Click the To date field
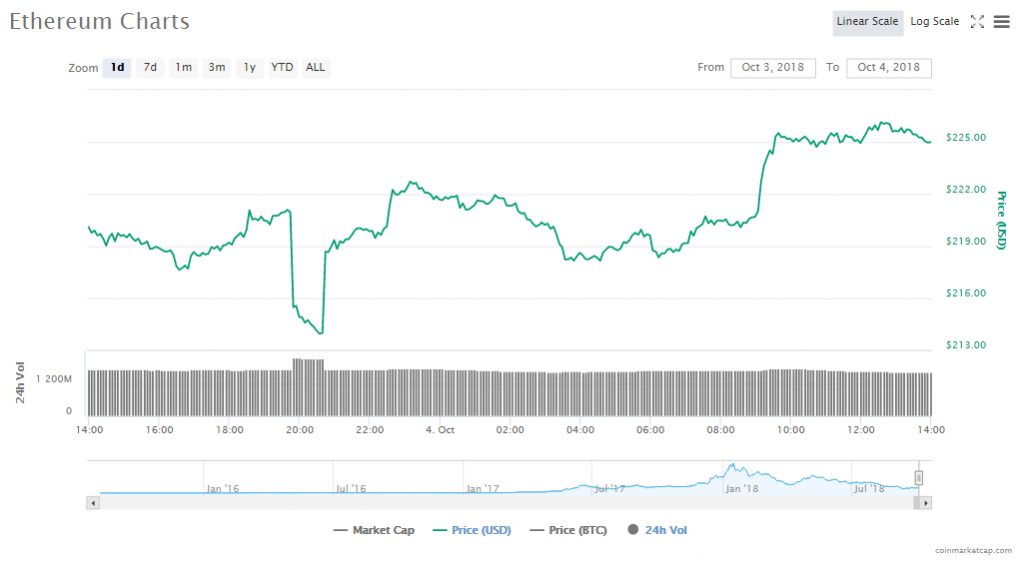The width and height of the screenshot is (1024, 562). point(889,68)
